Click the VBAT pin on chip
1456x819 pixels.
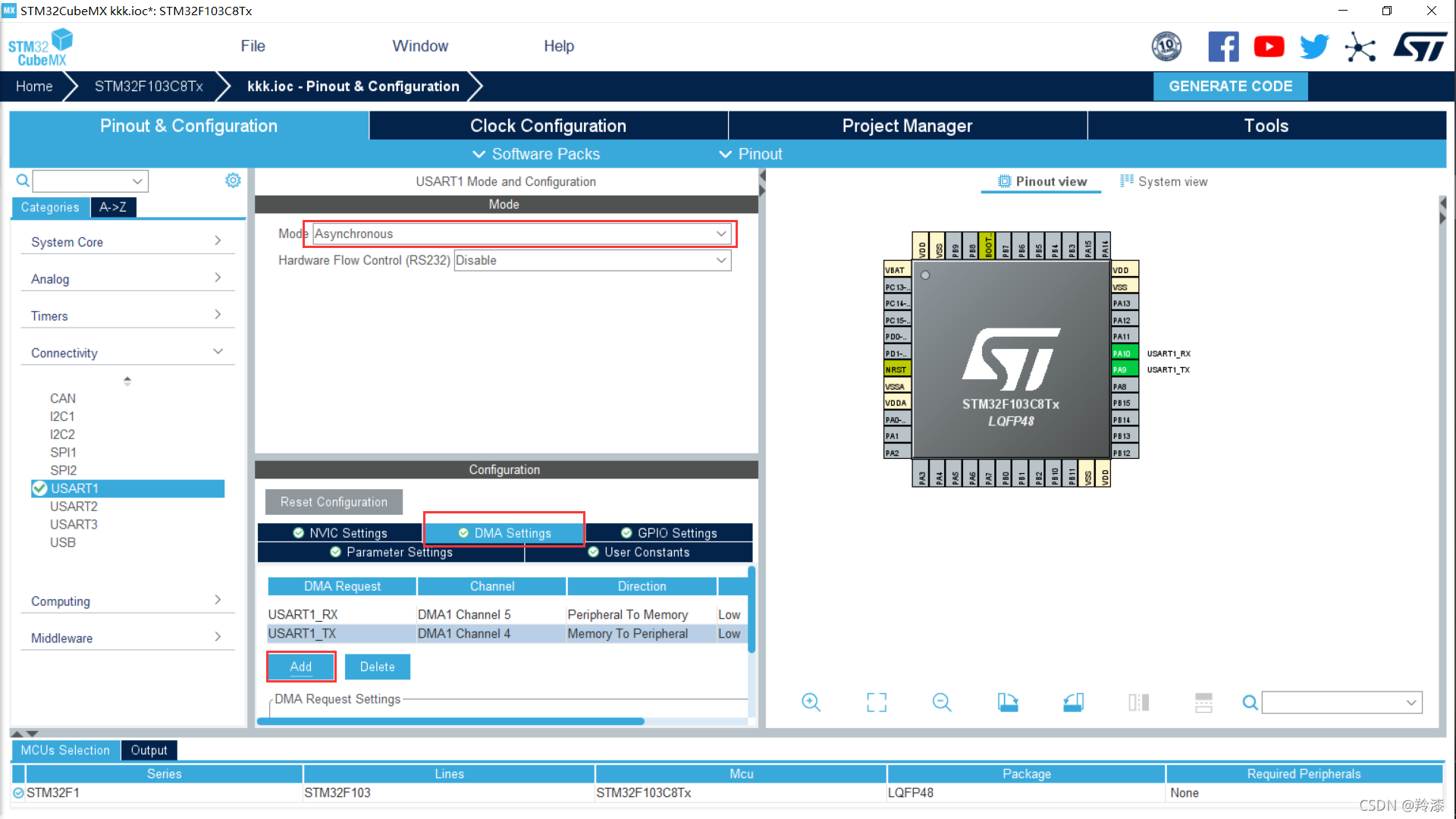click(x=897, y=270)
